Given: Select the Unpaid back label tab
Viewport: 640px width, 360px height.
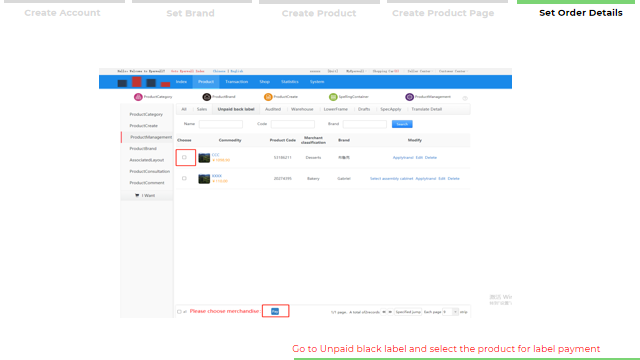Looking at the screenshot, I should point(236,109).
